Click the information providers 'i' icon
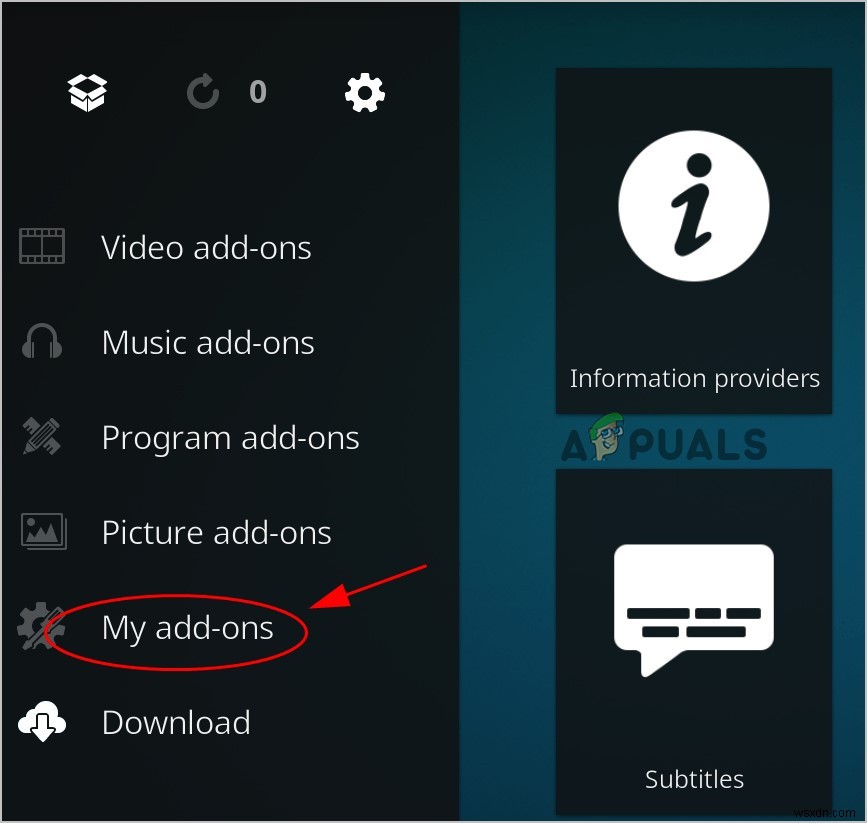This screenshot has width=867, height=823. pos(694,205)
